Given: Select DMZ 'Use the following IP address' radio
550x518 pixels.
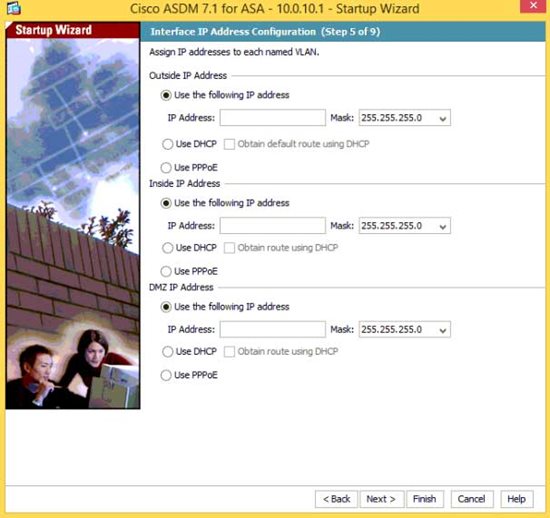Looking at the screenshot, I should click(x=166, y=307).
